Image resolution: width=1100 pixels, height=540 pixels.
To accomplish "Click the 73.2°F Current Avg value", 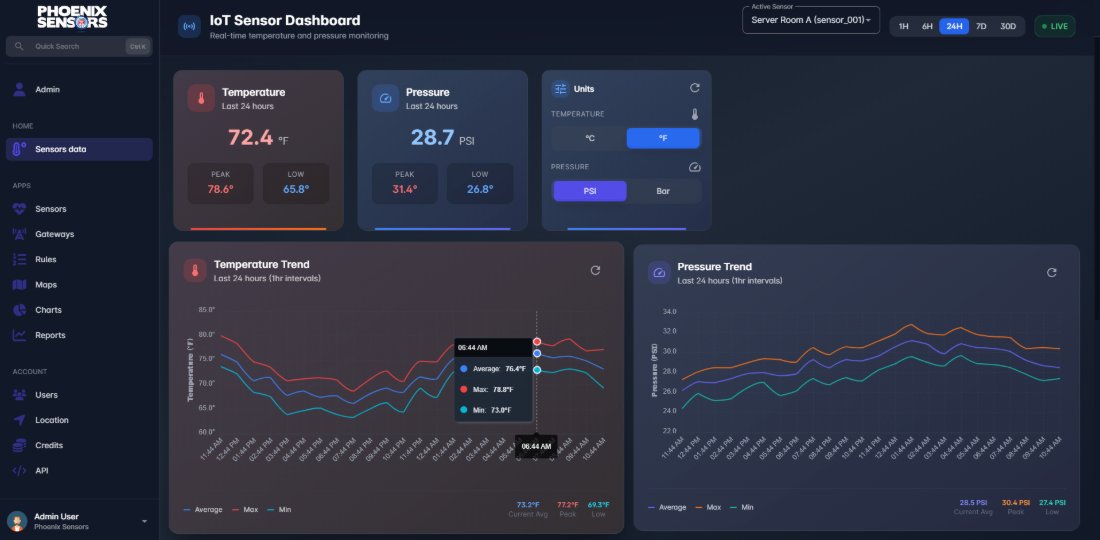I will [528, 505].
